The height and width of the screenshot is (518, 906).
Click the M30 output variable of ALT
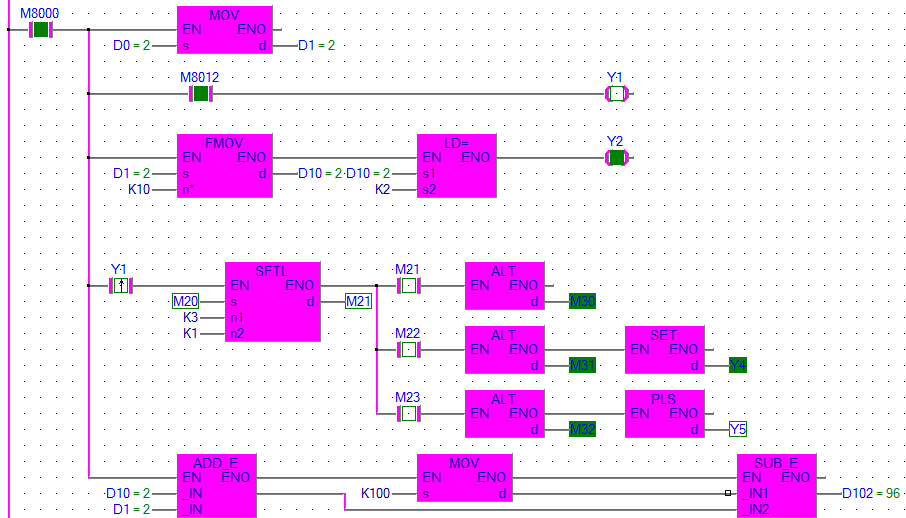[x=582, y=301]
